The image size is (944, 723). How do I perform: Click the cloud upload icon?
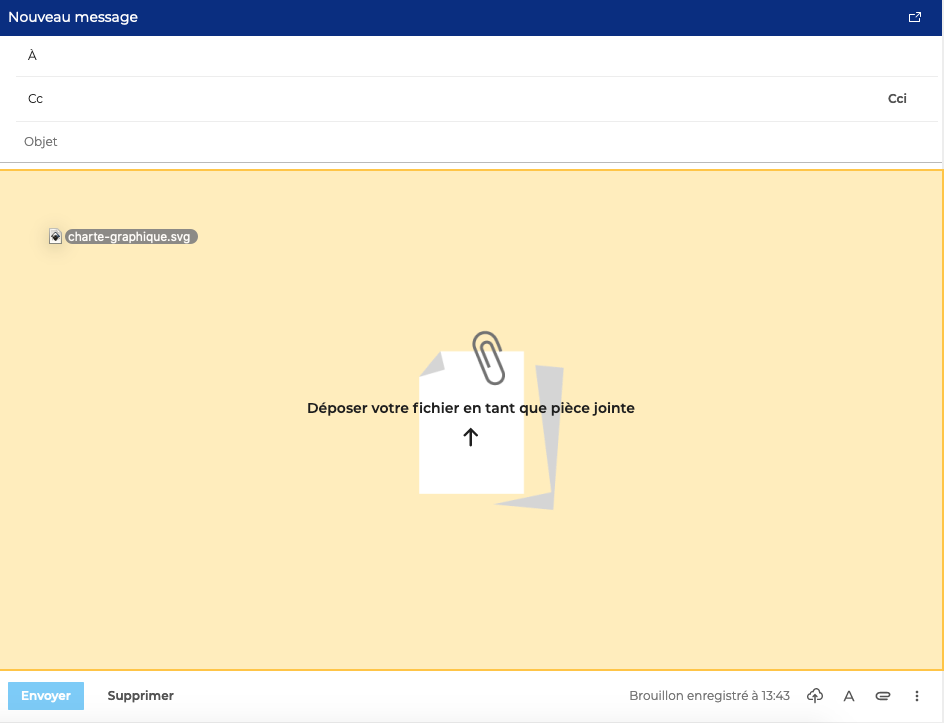pos(815,695)
